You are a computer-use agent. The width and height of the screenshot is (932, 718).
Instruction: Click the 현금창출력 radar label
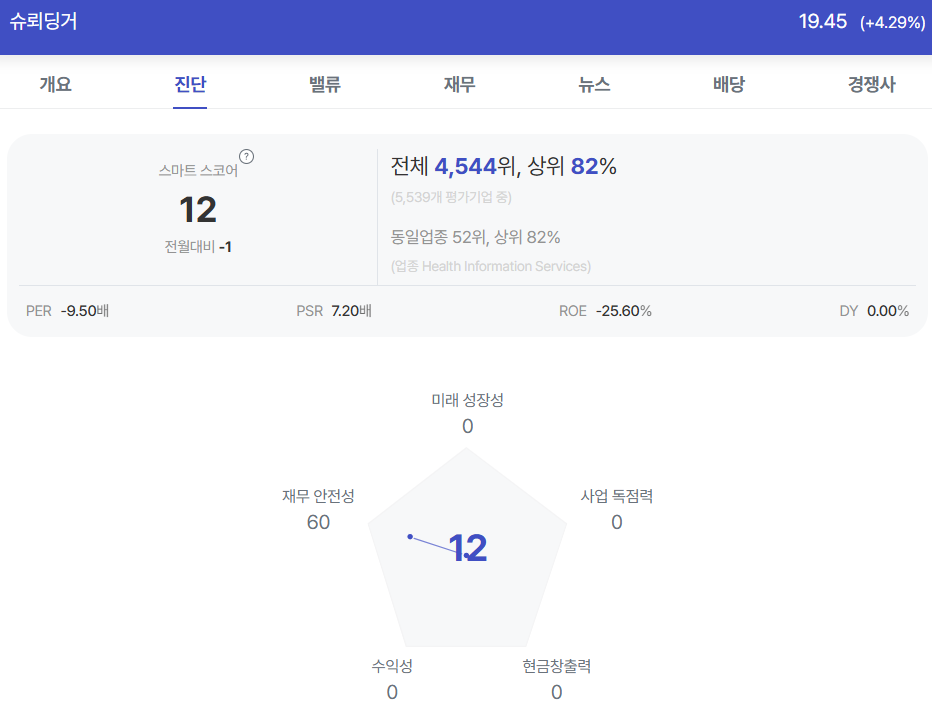click(x=557, y=666)
